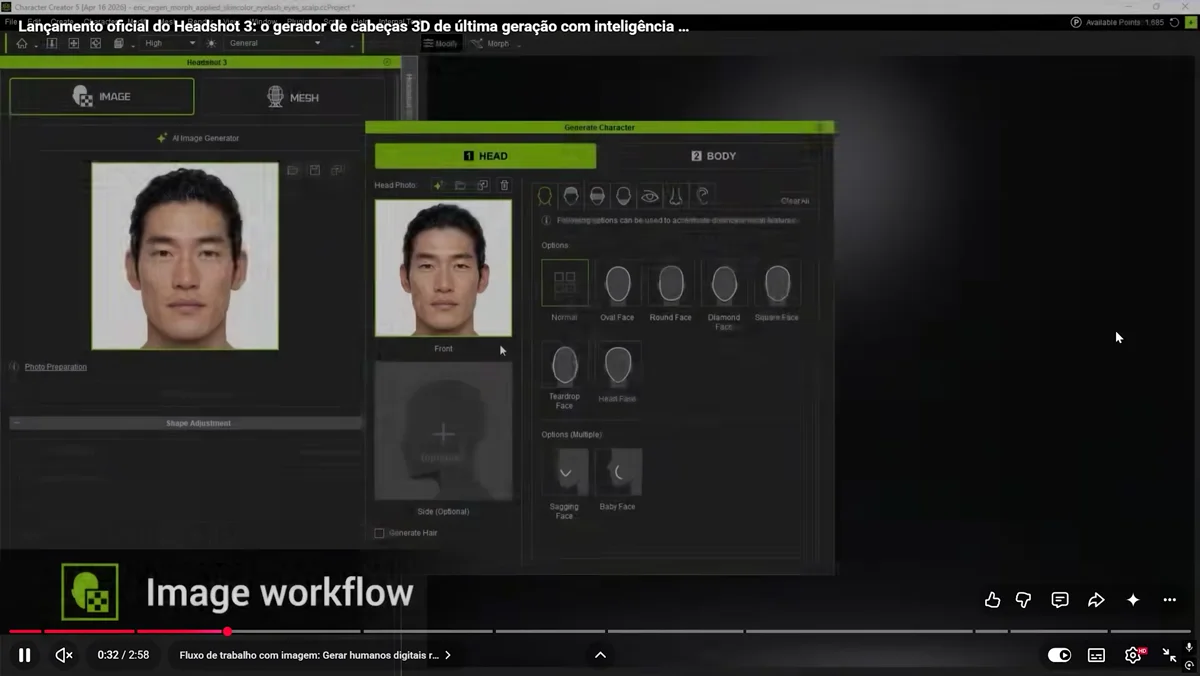The image size is (1200, 676).
Task: Click the Photo Preparation link
Action: (x=56, y=367)
